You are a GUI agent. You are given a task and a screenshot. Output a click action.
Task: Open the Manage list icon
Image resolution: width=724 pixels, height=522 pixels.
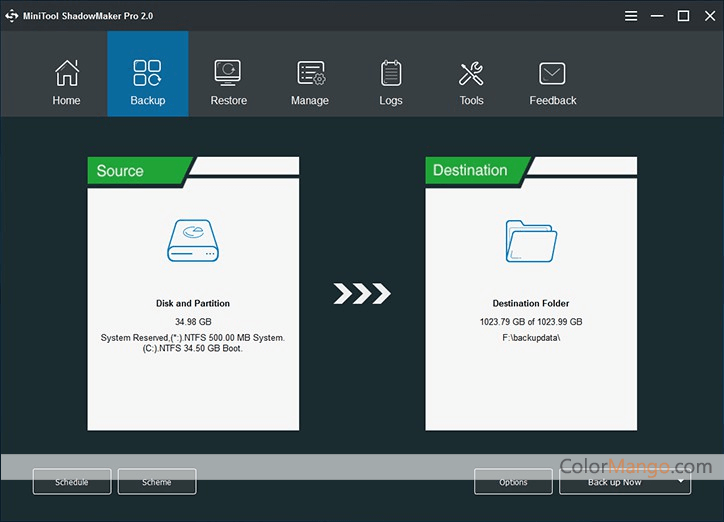tap(310, 74)
